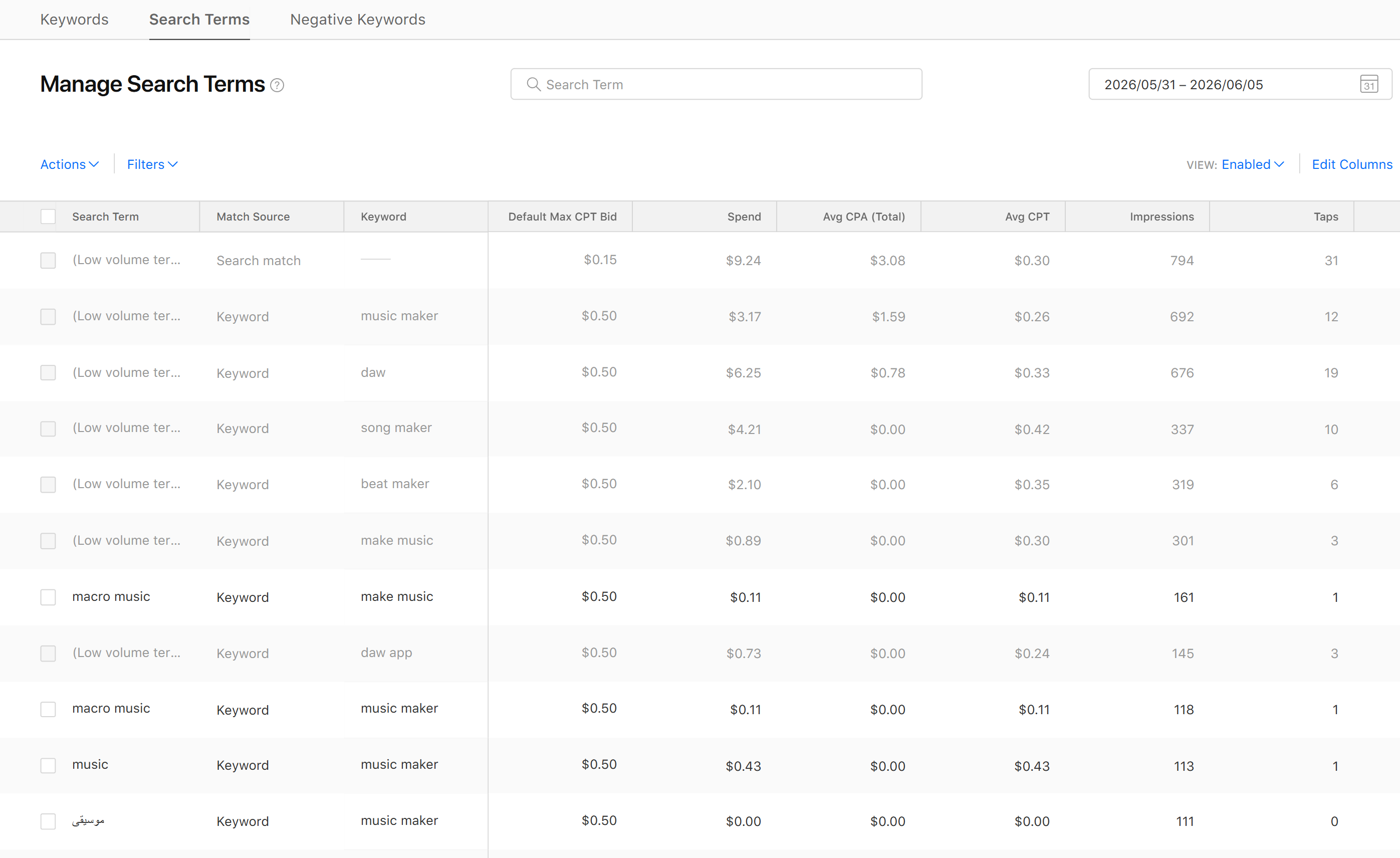
Task: Click the $9.24 spend value
Action: pyautogui.click(x=744, y=260)
